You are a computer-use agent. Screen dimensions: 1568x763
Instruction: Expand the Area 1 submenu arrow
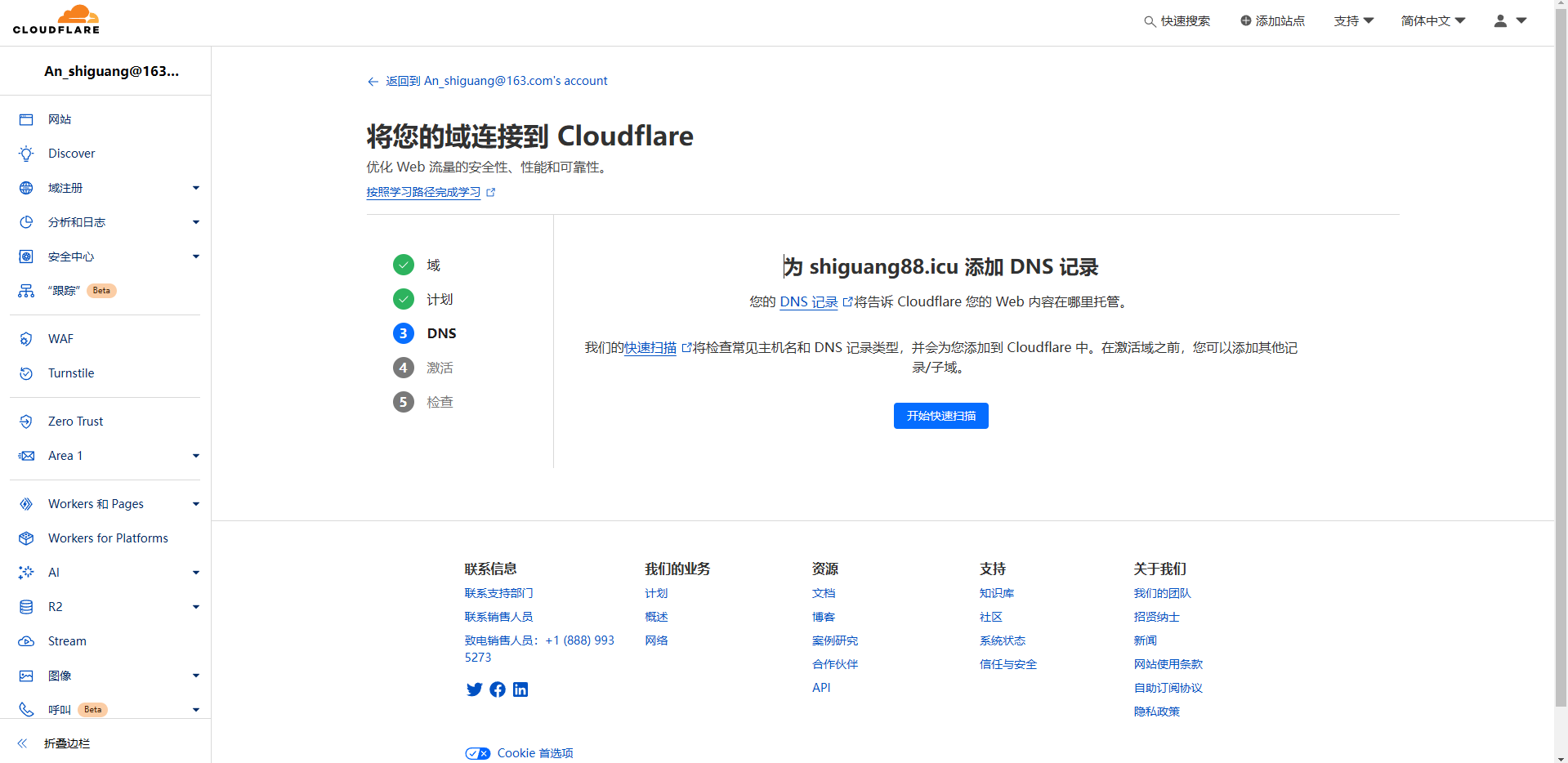(x=196, y=456)
